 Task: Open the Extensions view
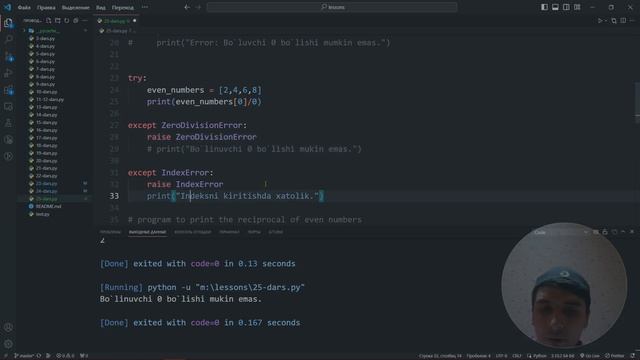pos(8,90)
